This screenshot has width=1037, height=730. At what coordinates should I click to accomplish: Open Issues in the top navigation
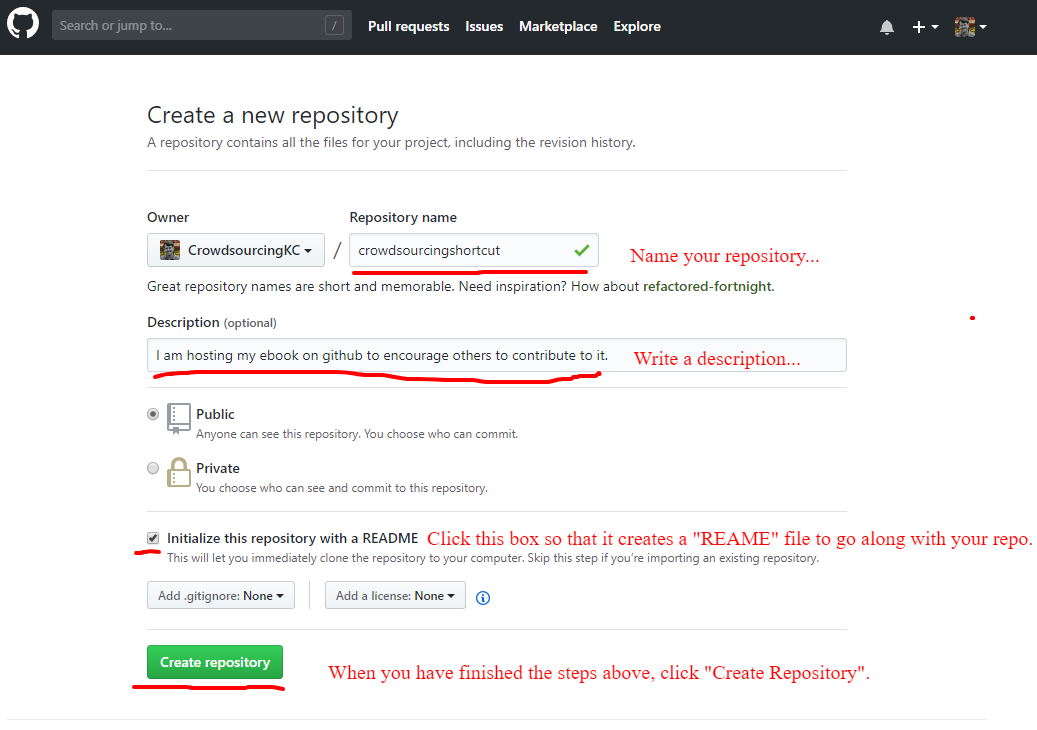pyautogui.click(x=483, y=26)
